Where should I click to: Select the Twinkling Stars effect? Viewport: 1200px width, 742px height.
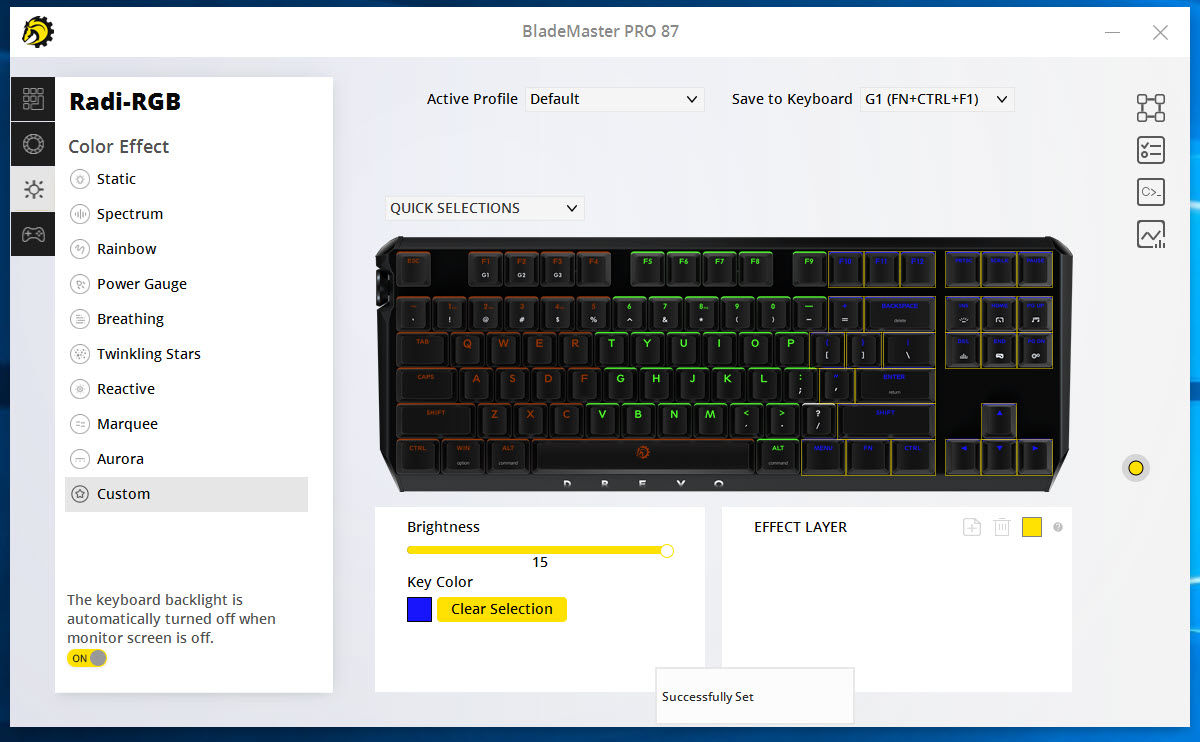(x=186, y=354)
